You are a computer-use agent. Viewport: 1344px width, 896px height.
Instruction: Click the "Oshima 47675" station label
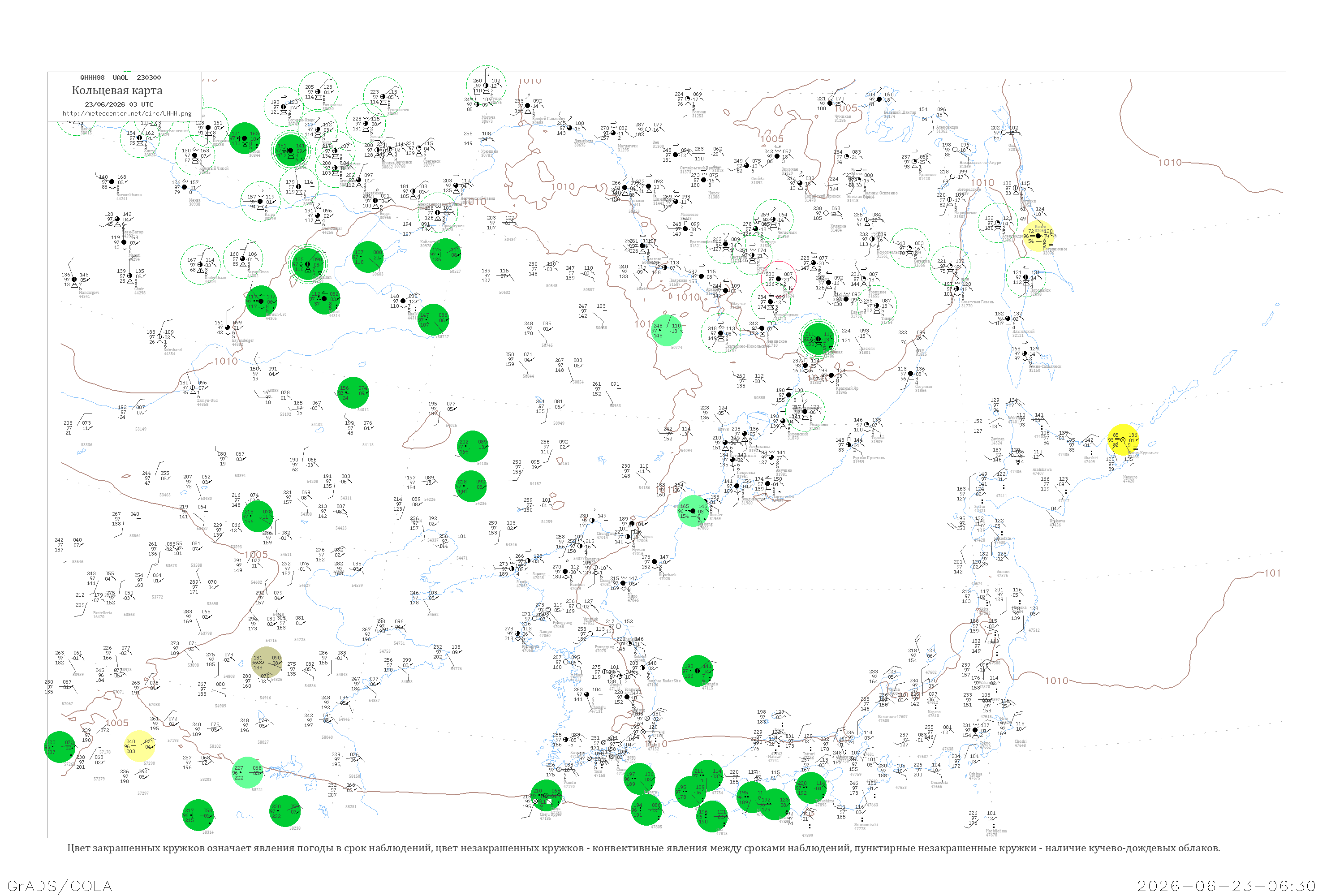(975, 776)
